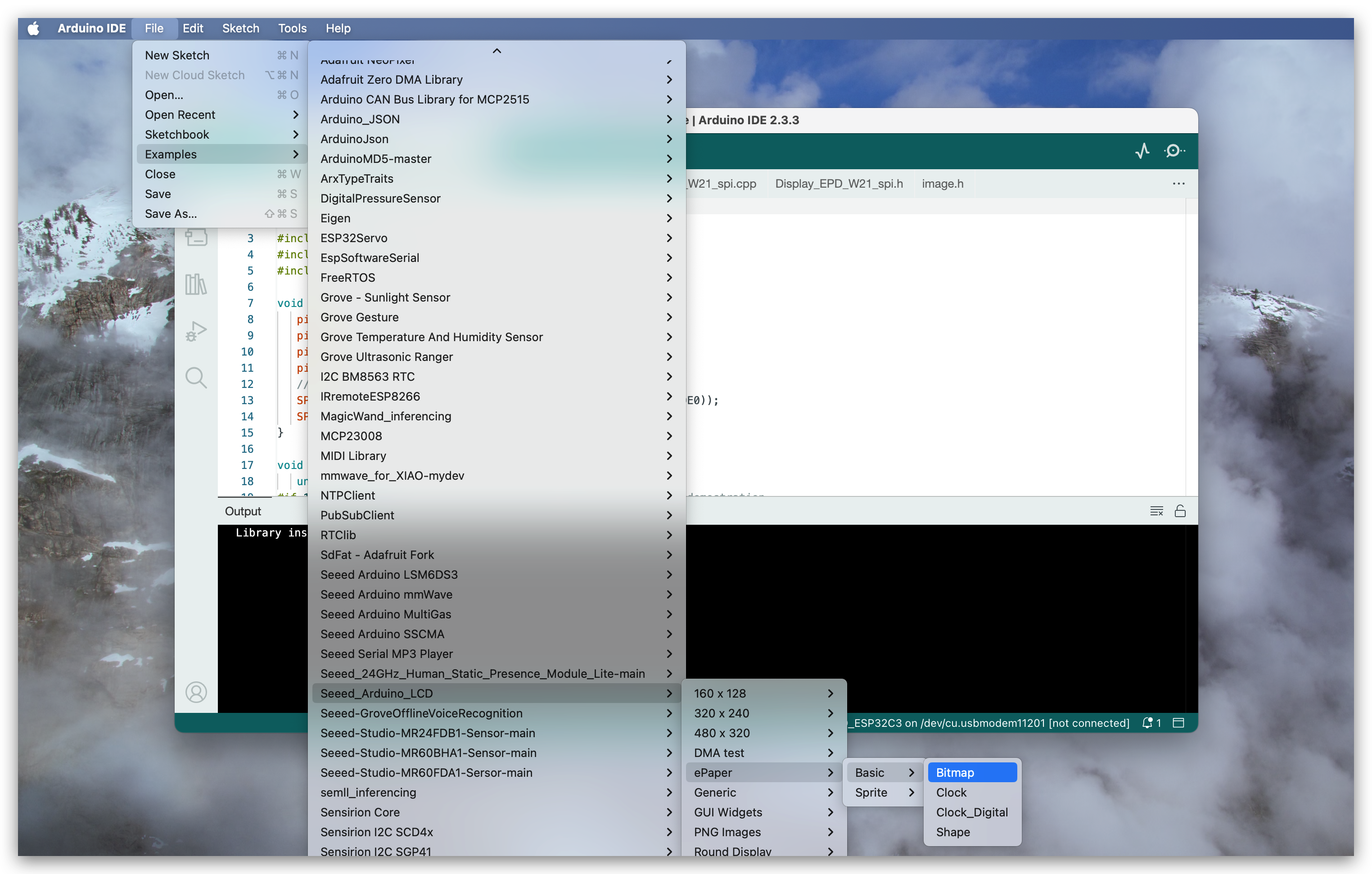The width and height of the screenshot is (1372, 874).
Task: Choose Save As... from File menu
Action: [221, 214]
